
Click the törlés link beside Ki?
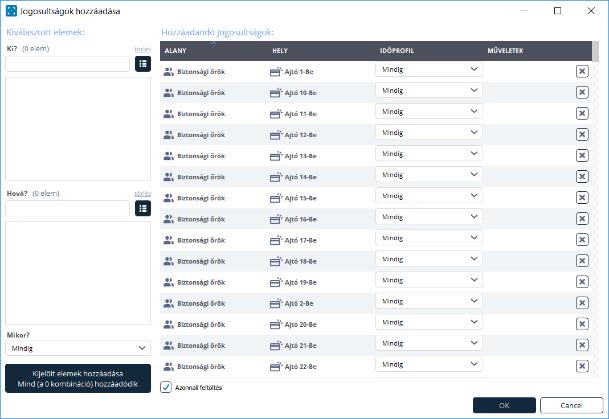pos(143,49)
